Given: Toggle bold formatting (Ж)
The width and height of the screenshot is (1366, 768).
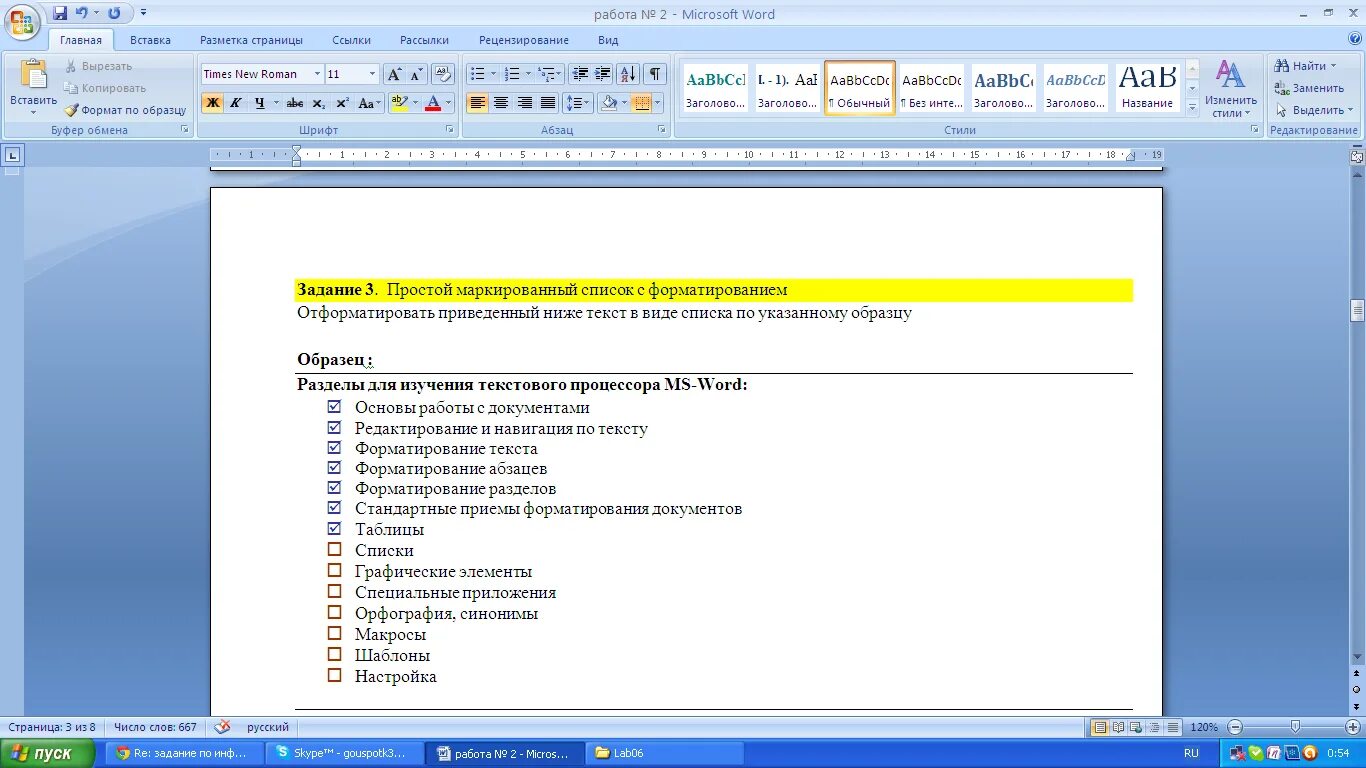Looking at the screenshot, I should coord(212,103).
